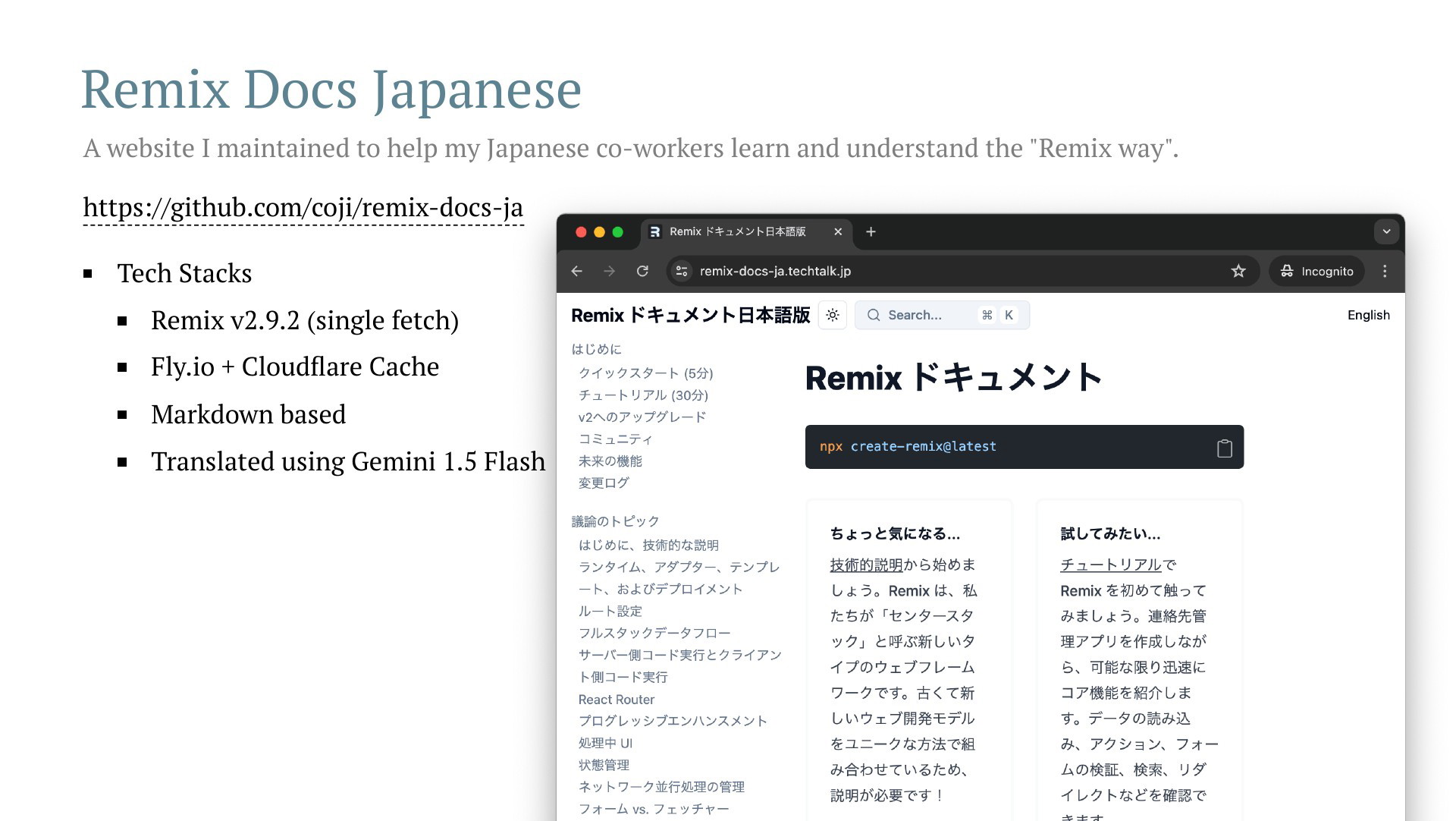Open ランタイム、アダプター、テンプレート sidebar item
Image resolution: width=1456 pixels, height=821 pixels.
(679, 577)
